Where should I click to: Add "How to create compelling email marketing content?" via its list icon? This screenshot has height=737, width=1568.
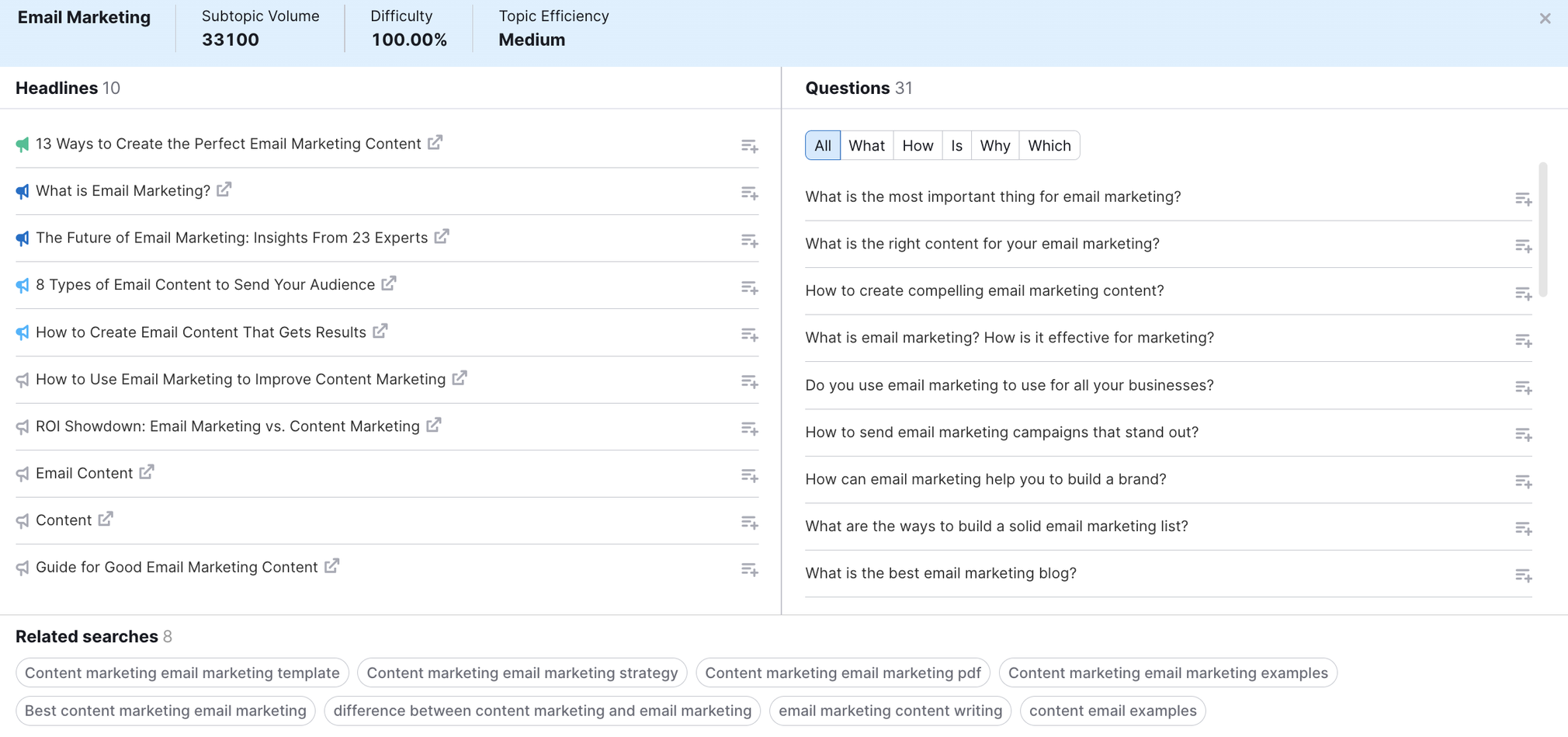coord(1524,294)
